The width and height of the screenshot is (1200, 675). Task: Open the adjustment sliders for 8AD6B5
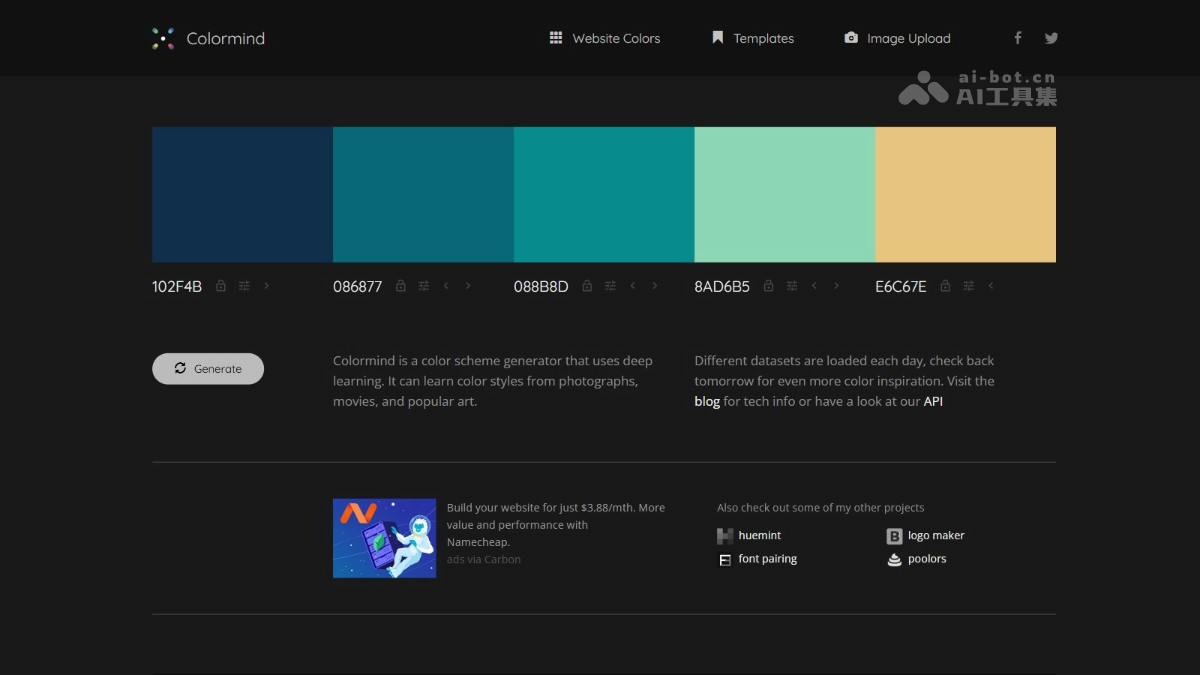click(791, 286)
